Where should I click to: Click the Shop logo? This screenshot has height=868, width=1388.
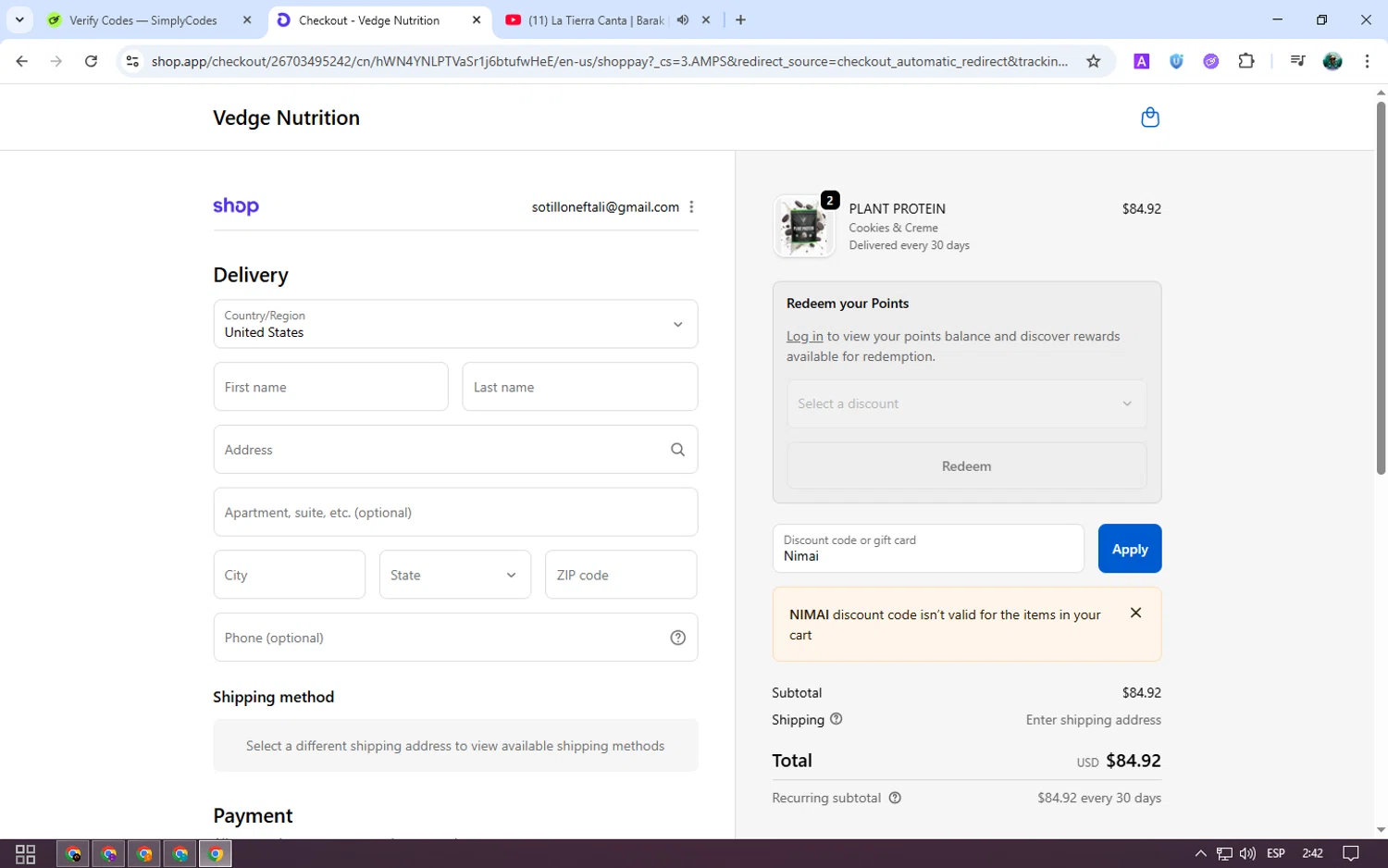236,206
